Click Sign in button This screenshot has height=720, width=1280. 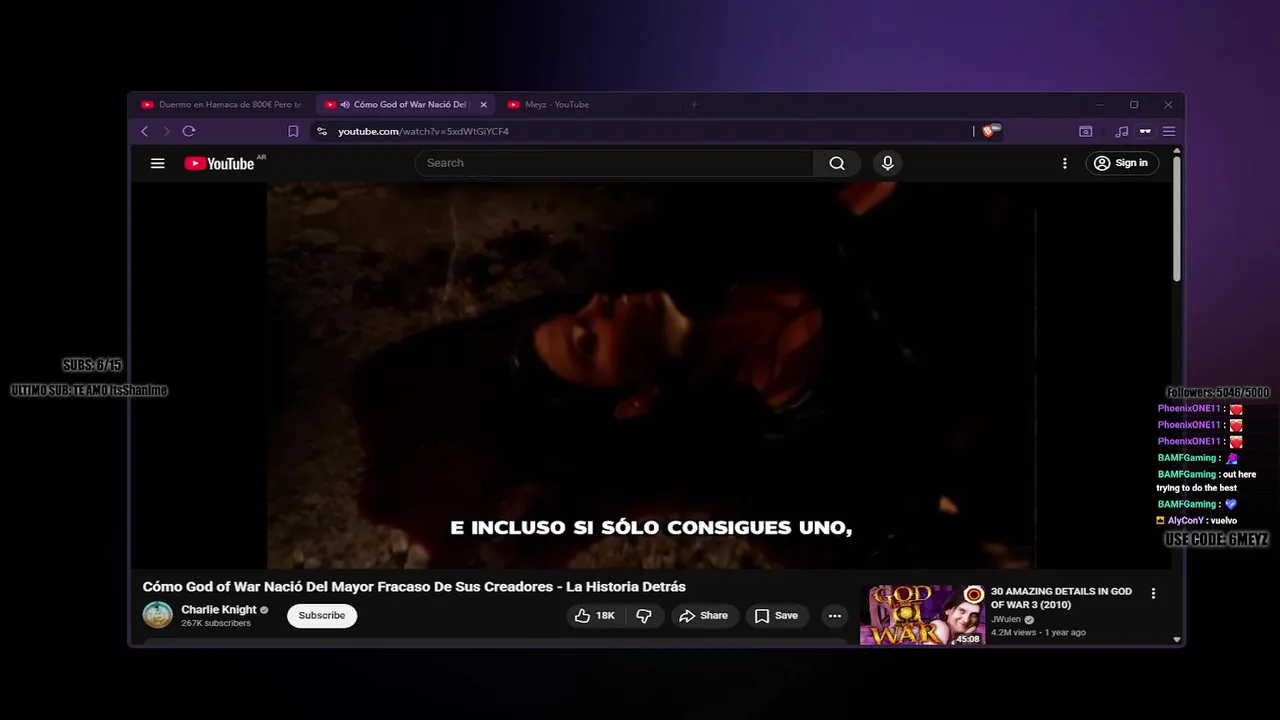coord(1120,163)
